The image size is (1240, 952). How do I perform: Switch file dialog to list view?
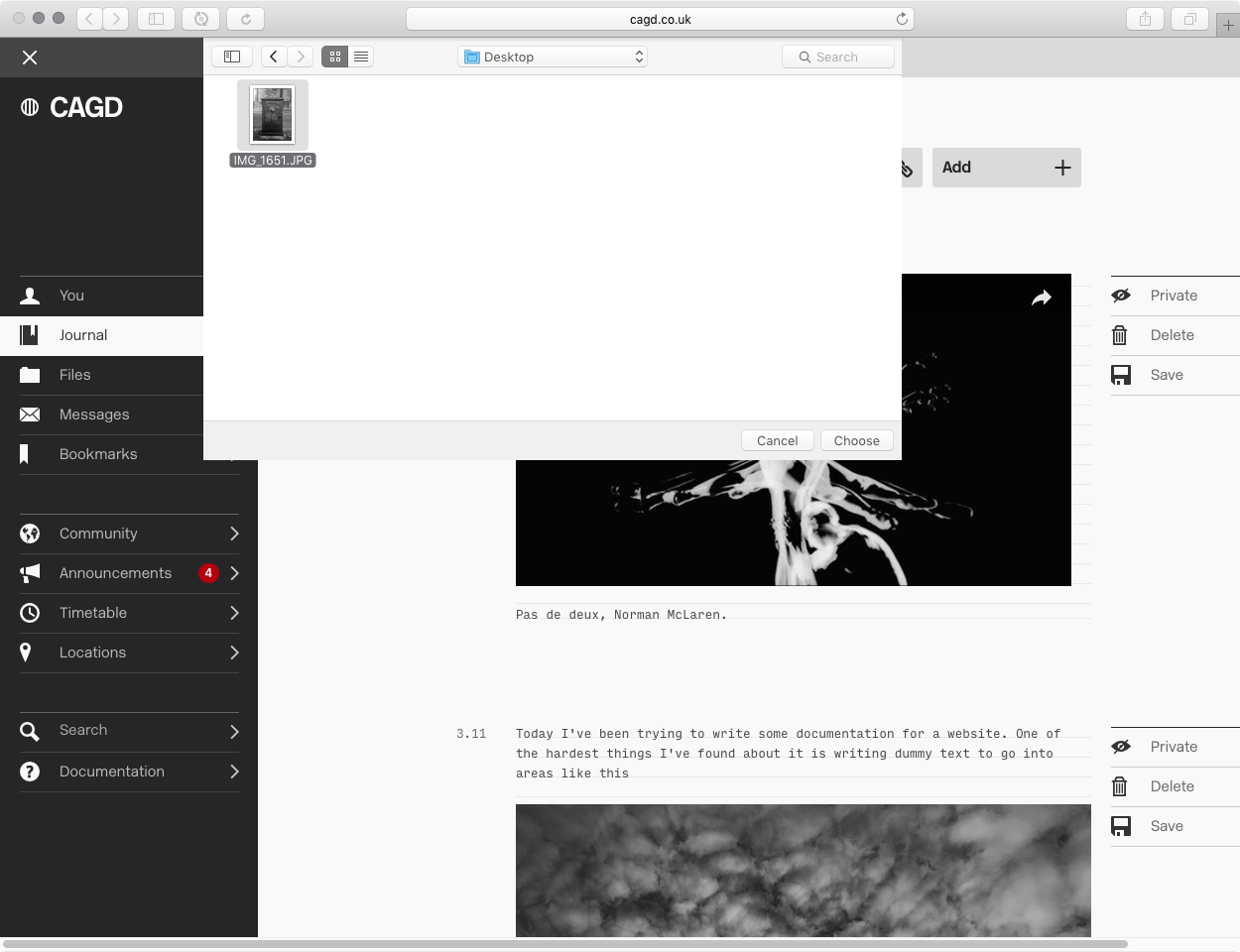pyautogui.click(x=361, y=57)
